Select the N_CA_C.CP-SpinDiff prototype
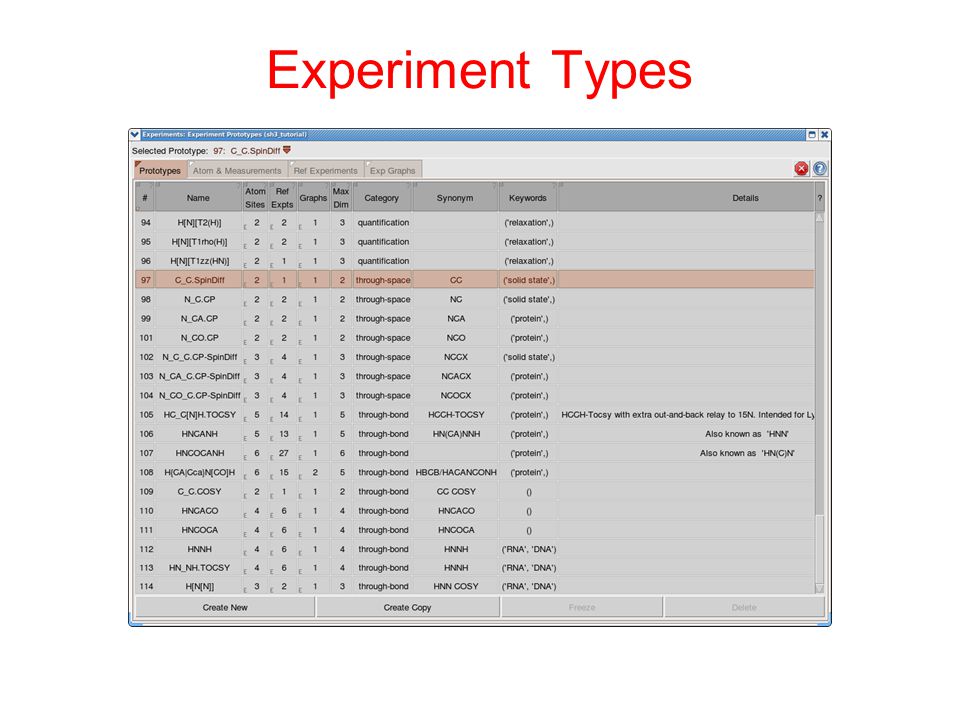The image size is (960, 720). [x=199, y=377]
